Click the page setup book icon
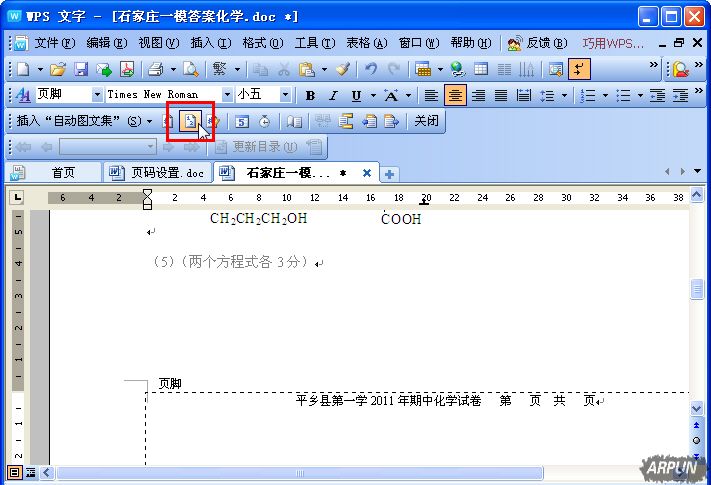 (294, 121)
